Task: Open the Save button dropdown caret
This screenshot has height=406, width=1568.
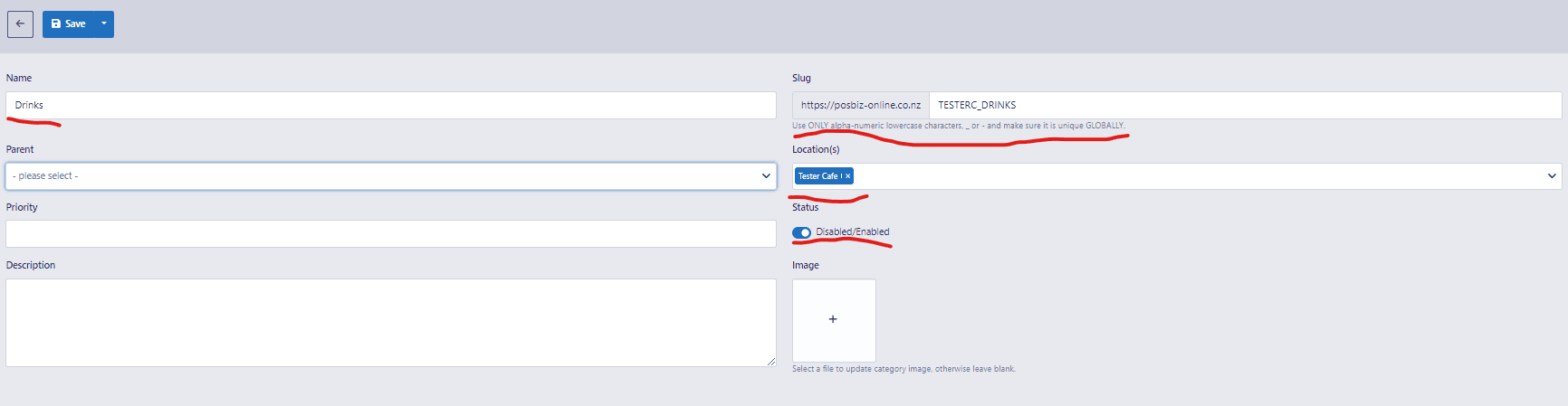Action: click(x=104, y=24)
